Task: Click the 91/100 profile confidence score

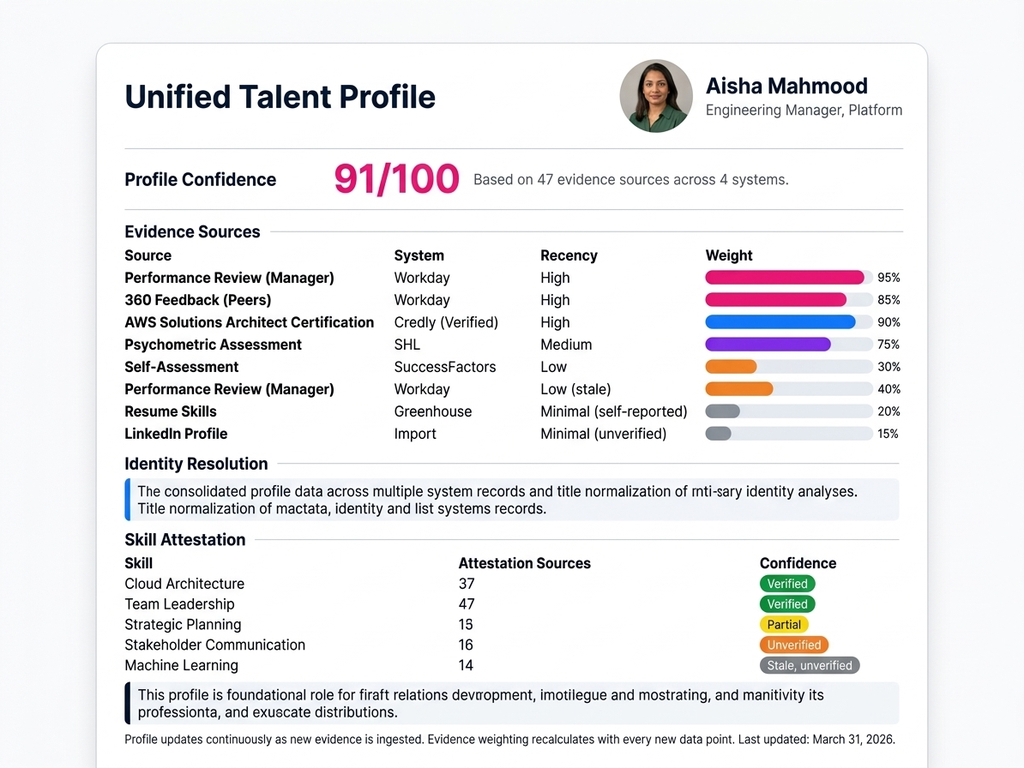Action: [x=396, y=179]
